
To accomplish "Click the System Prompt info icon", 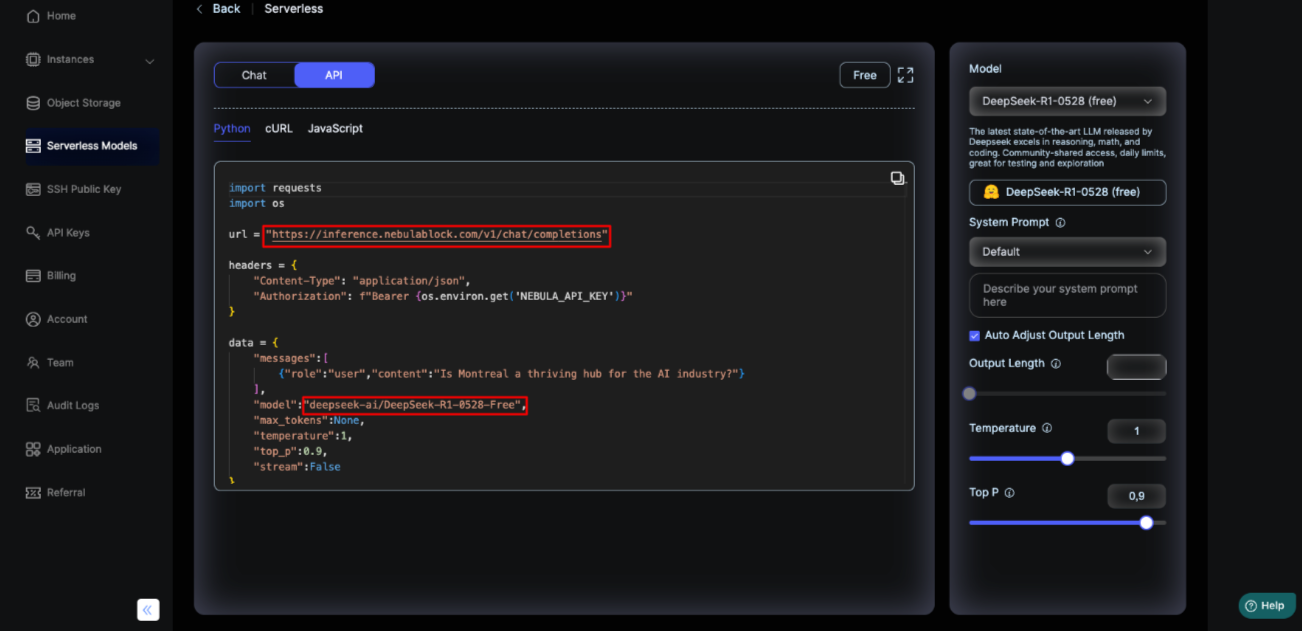I will pyautogui.click(x=1060, y=223).
